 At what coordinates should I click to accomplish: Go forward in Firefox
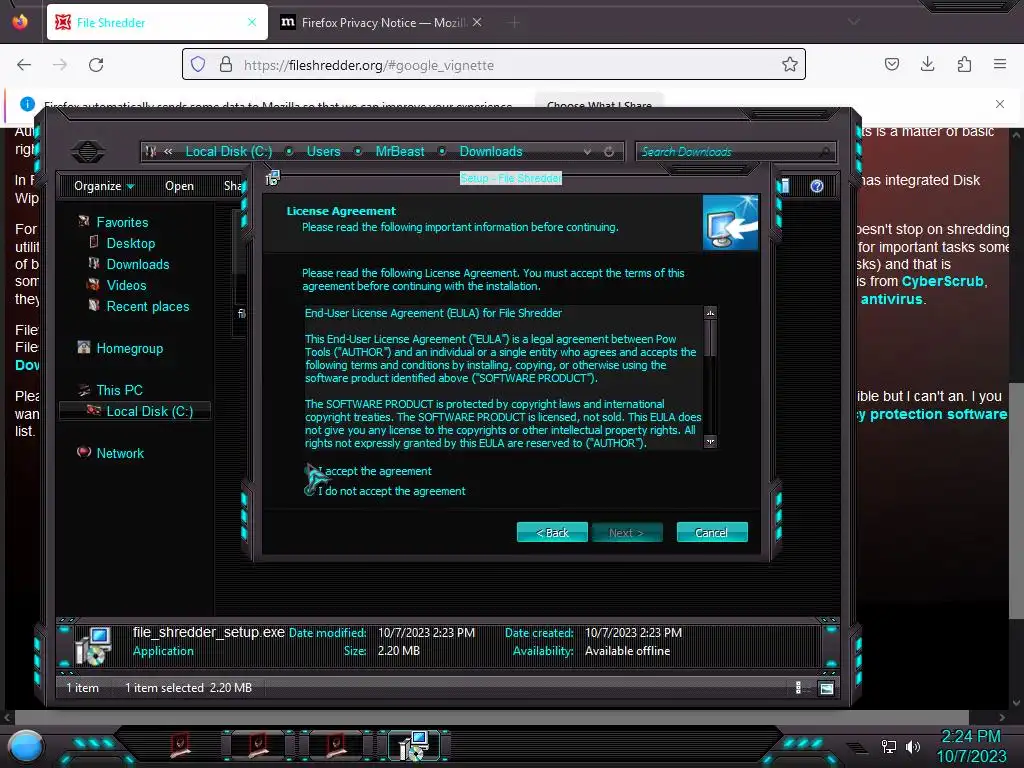tap(60, 65)
